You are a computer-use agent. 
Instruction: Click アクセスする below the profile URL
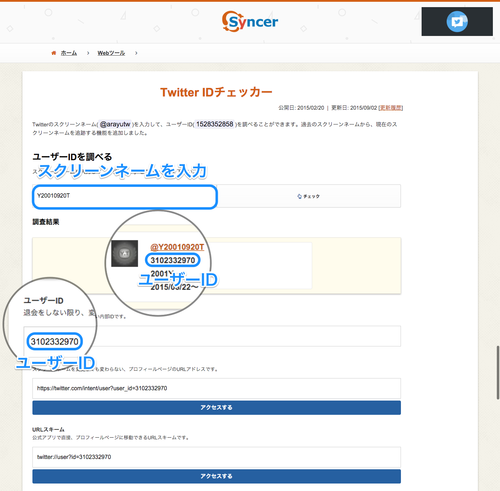[x=216, y=408]
